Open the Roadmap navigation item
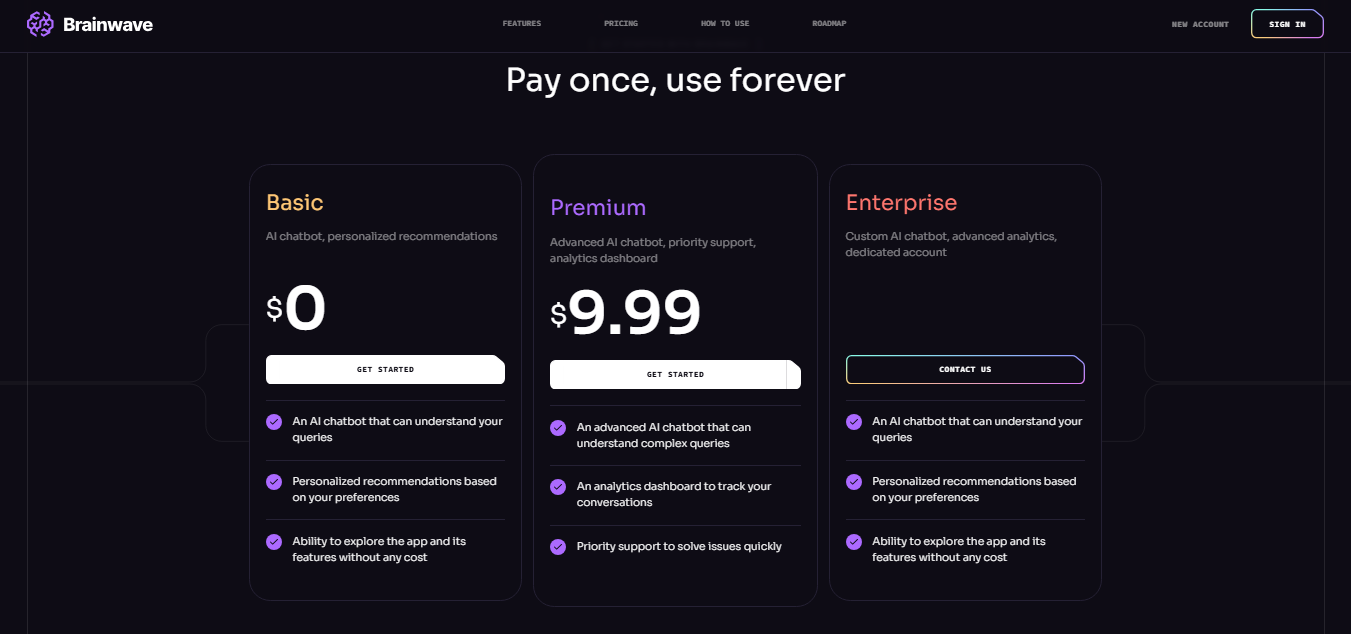The width and height of the screenshot is (1351, 634). tap(829, 24)
